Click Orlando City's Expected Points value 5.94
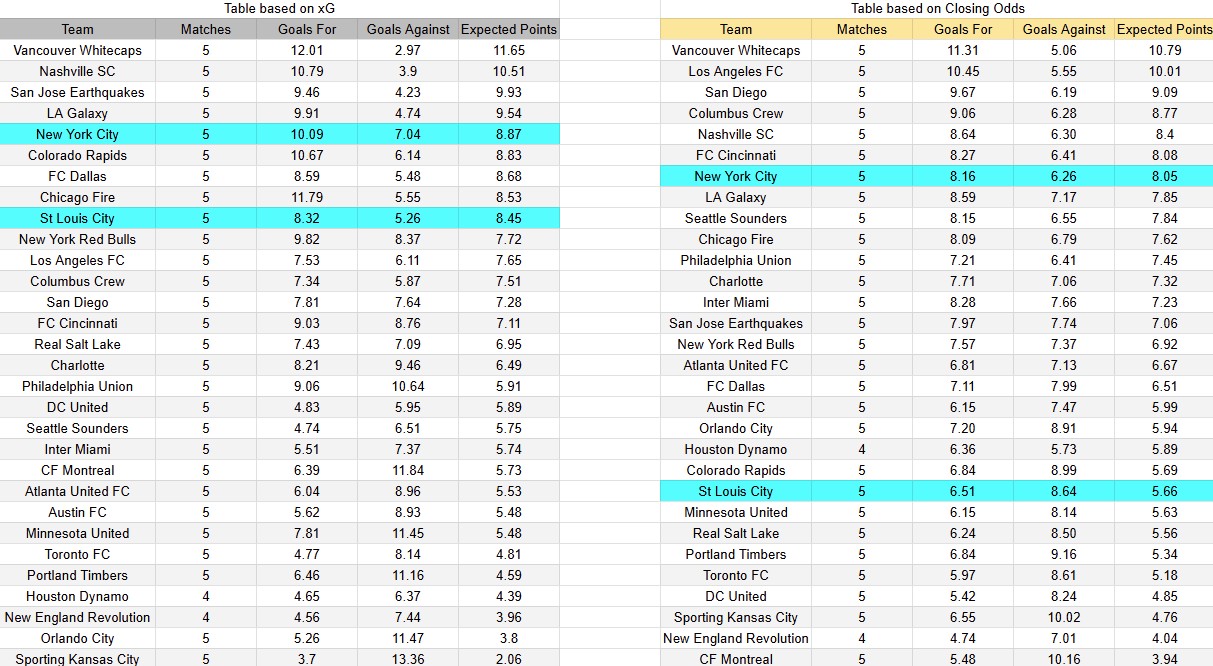Screen dimensions: 1213x666 pos(1162,428)
